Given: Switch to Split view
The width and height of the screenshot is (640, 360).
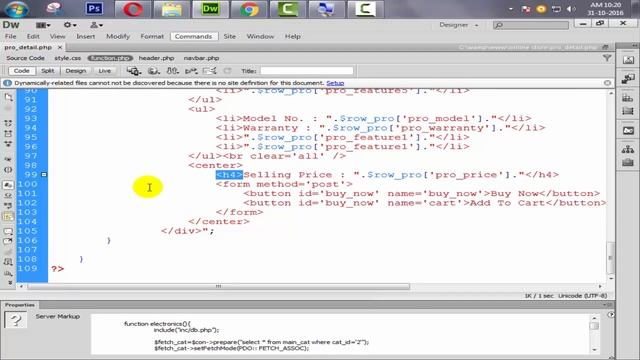Looking at the screenshot, I should click(47, 71).
